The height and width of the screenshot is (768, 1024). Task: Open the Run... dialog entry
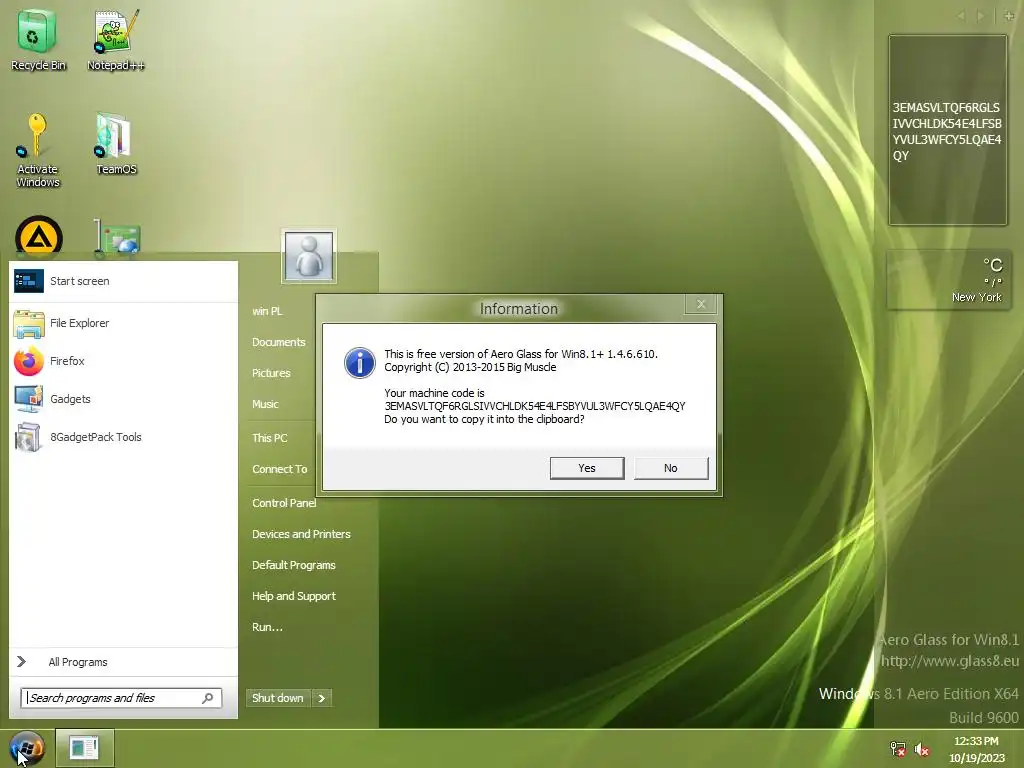tap(267, 627)
